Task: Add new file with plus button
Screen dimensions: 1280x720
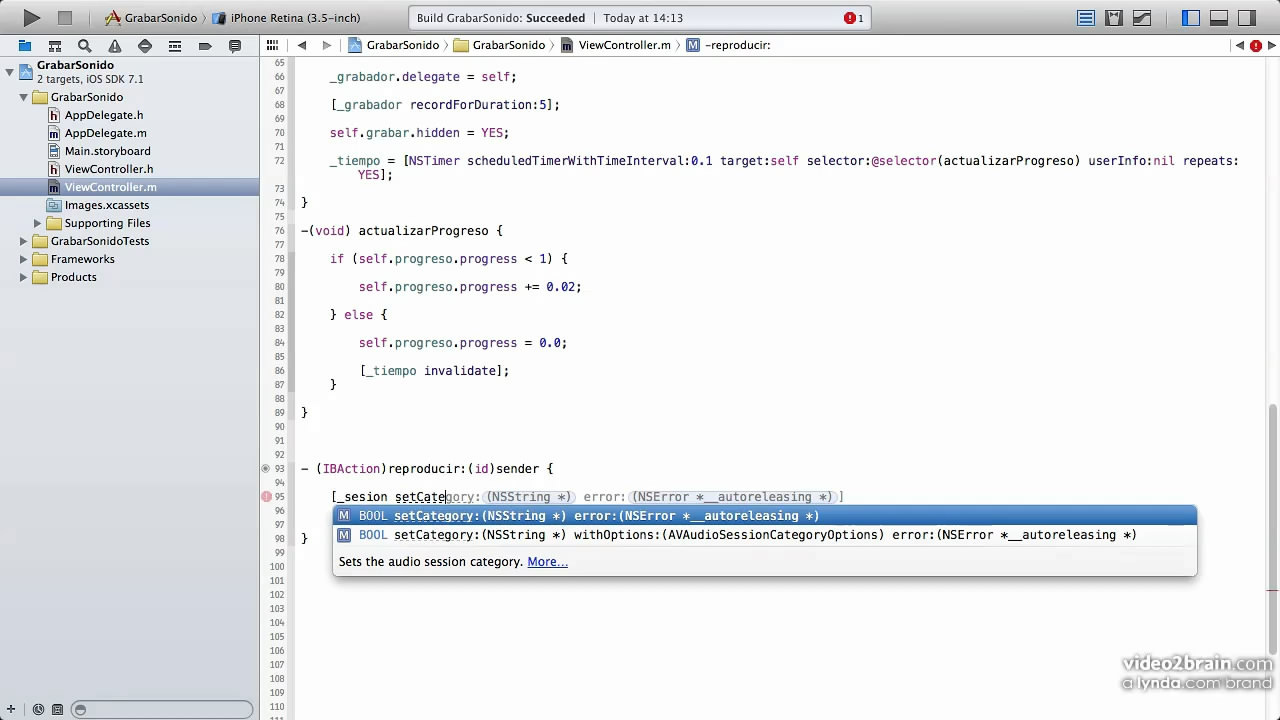Action: (10, 710)
